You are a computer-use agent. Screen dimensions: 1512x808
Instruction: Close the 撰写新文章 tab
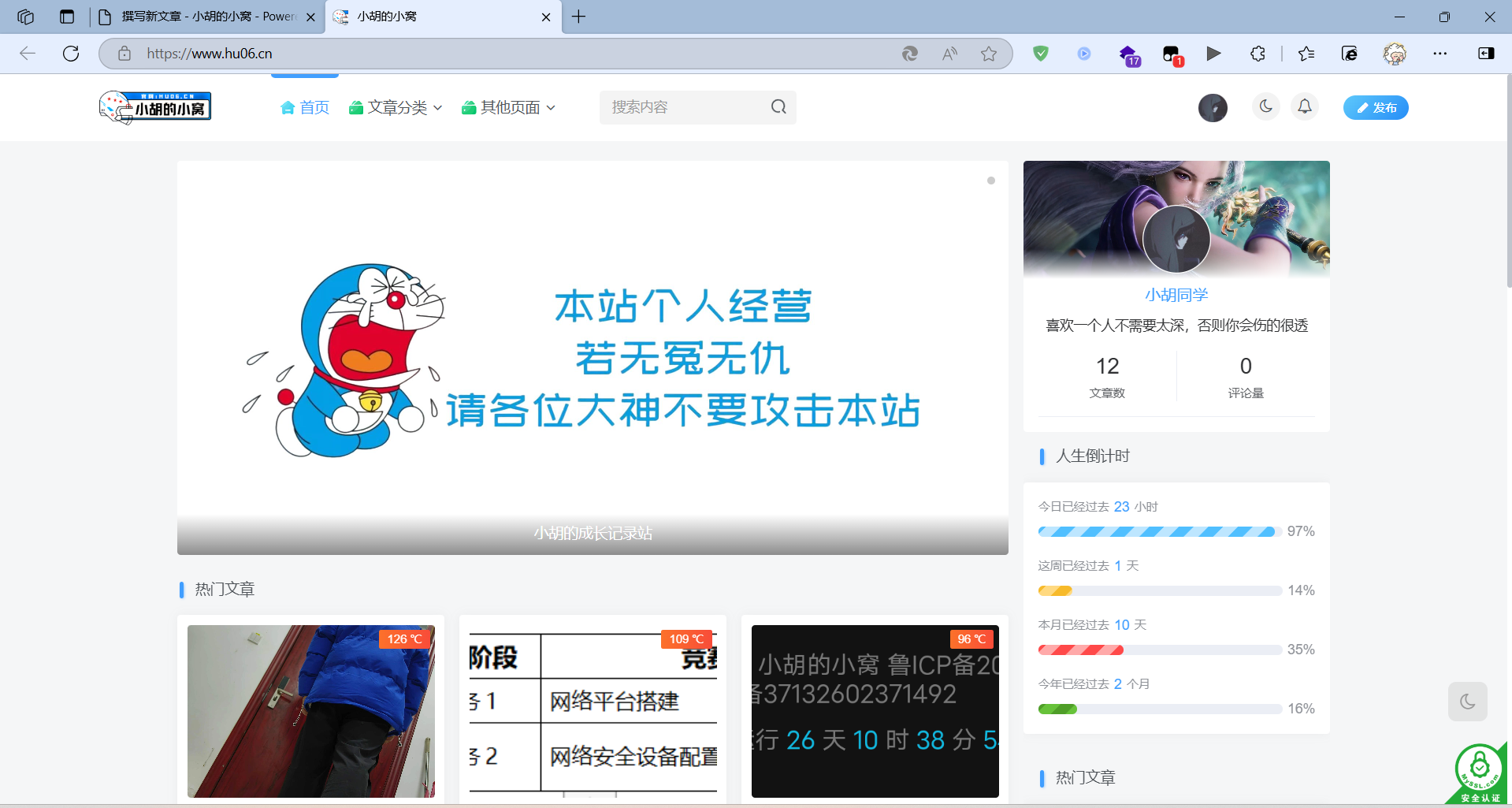[x=310, y=17]
